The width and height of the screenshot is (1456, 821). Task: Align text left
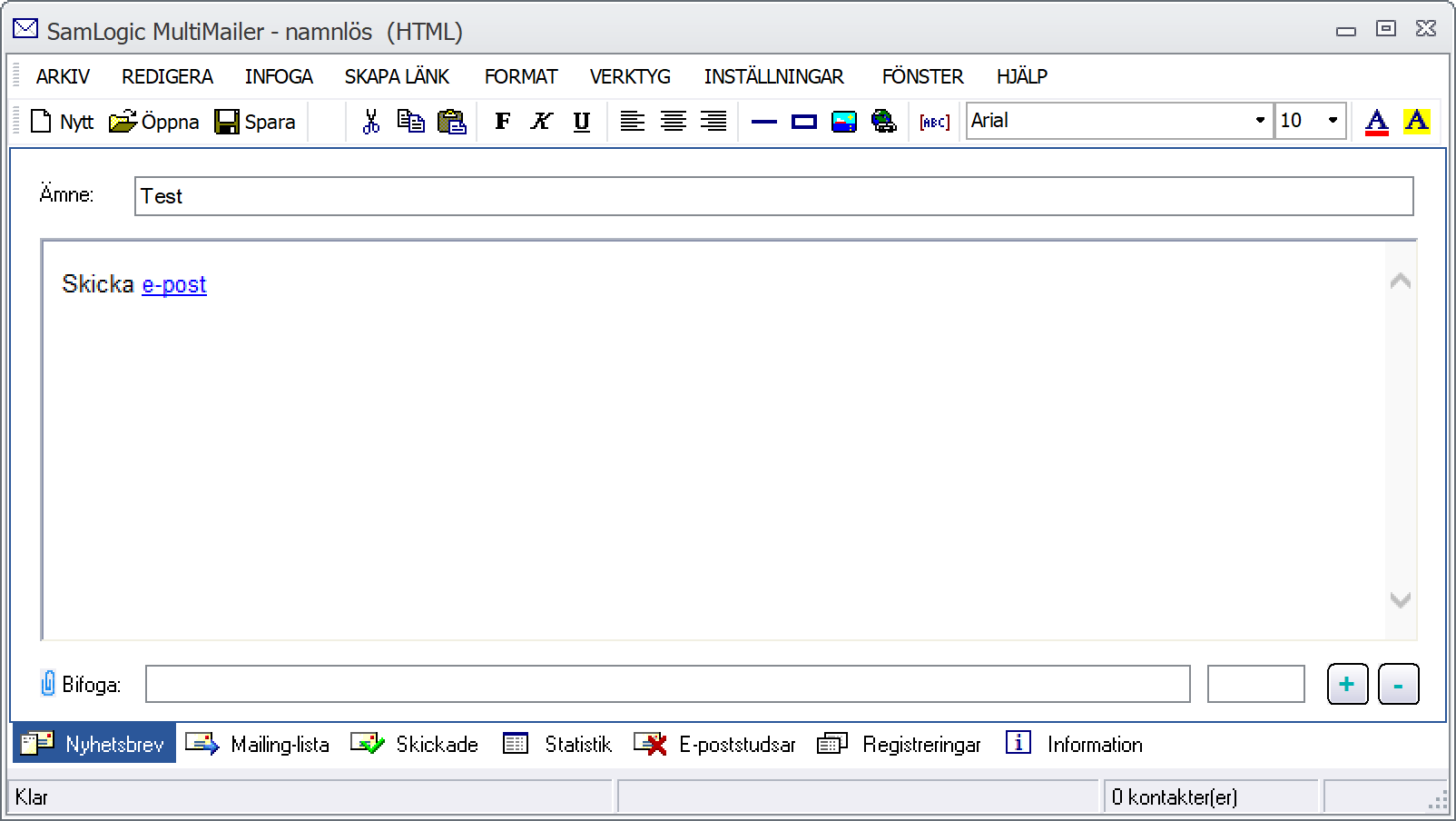(x=633, y=121)
